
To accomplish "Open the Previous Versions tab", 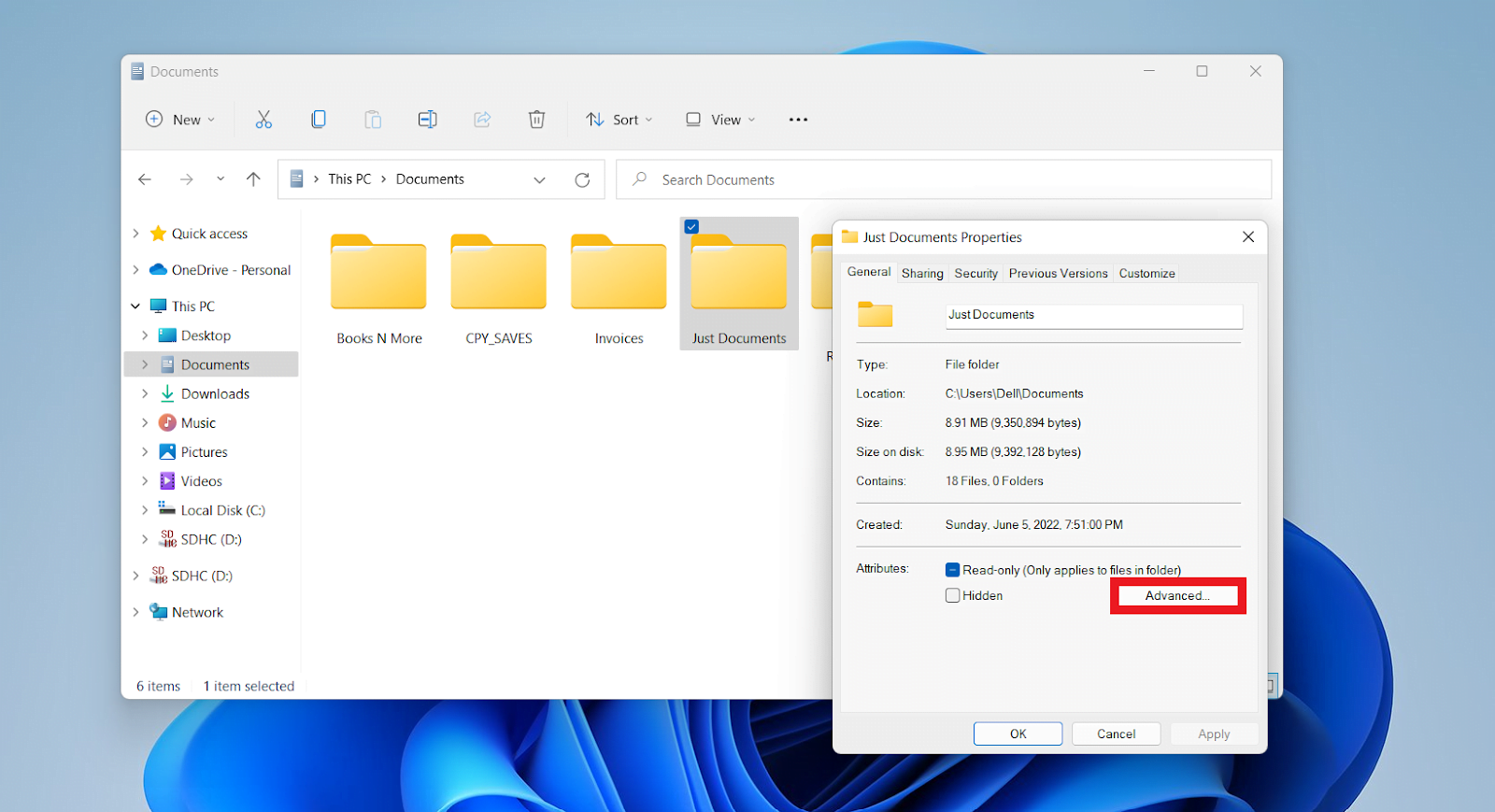I will (x=1058, y=274).
